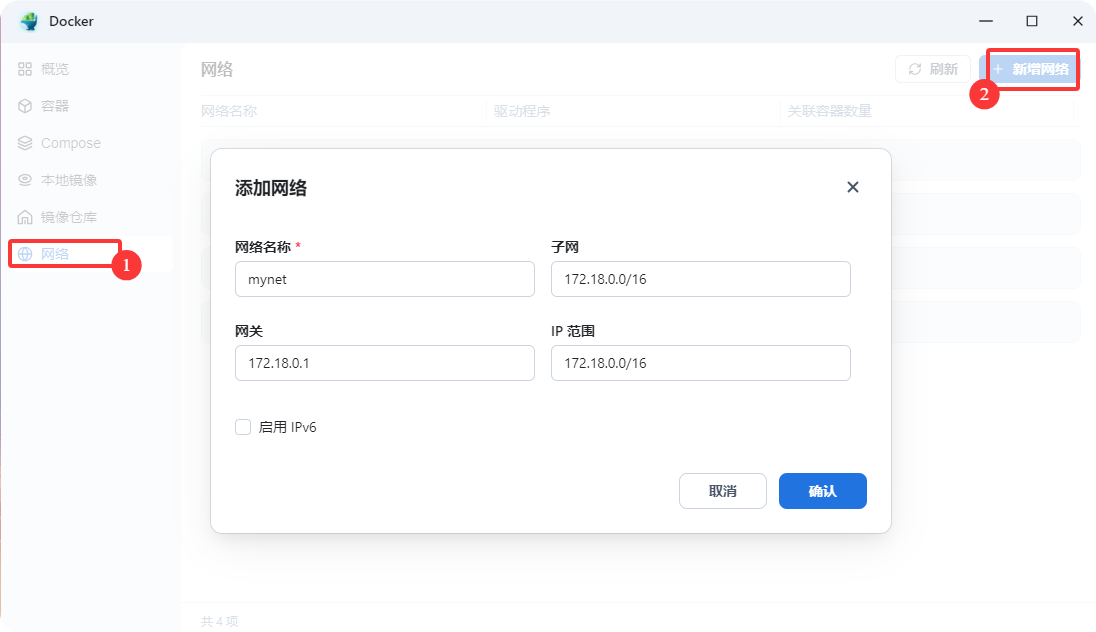The image size is (1096, 632).
Task: Click the 网络名称 field containing mynet
Action: [x=384, y=280]
